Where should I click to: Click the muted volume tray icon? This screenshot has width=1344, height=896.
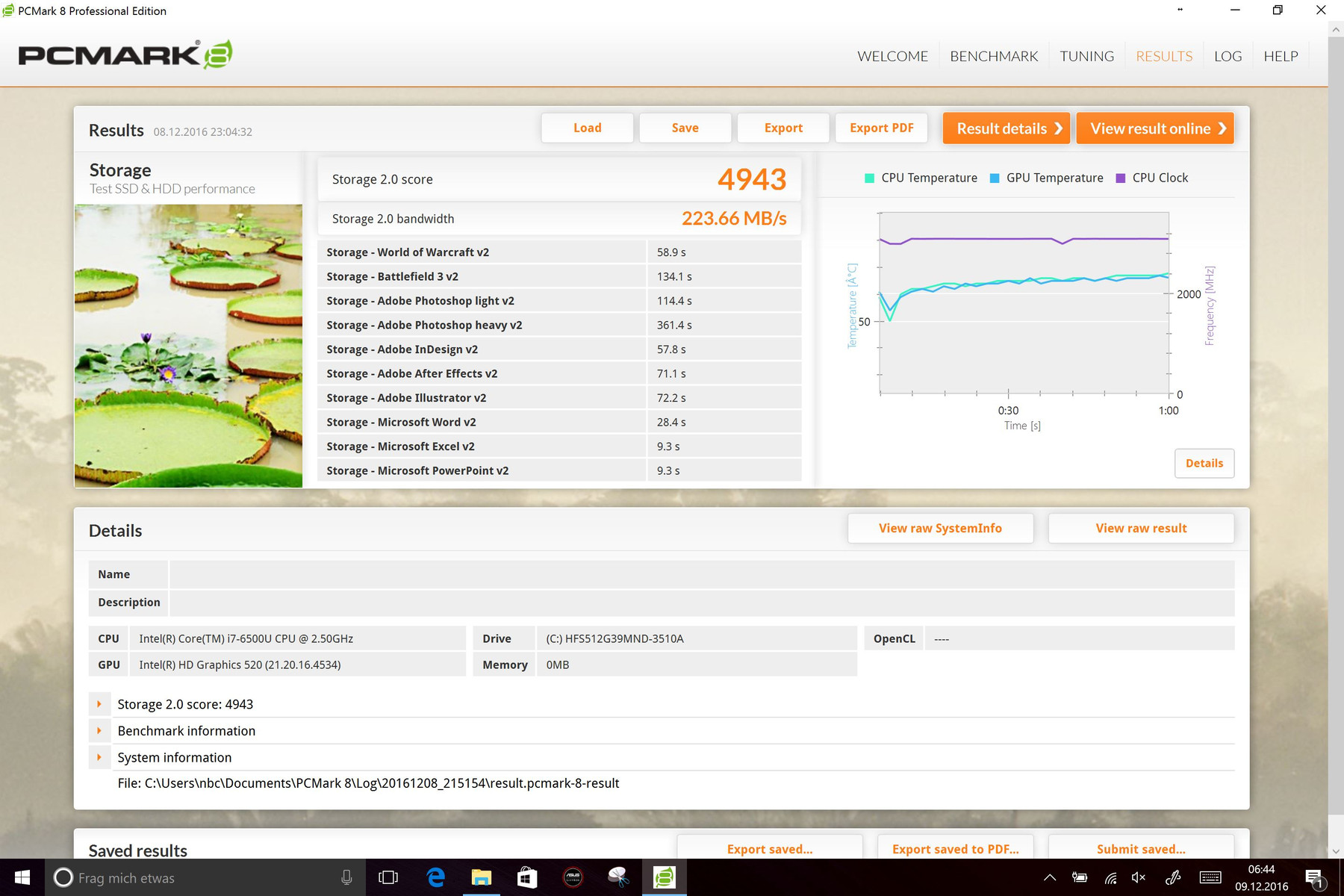(x=1139, y=877)
